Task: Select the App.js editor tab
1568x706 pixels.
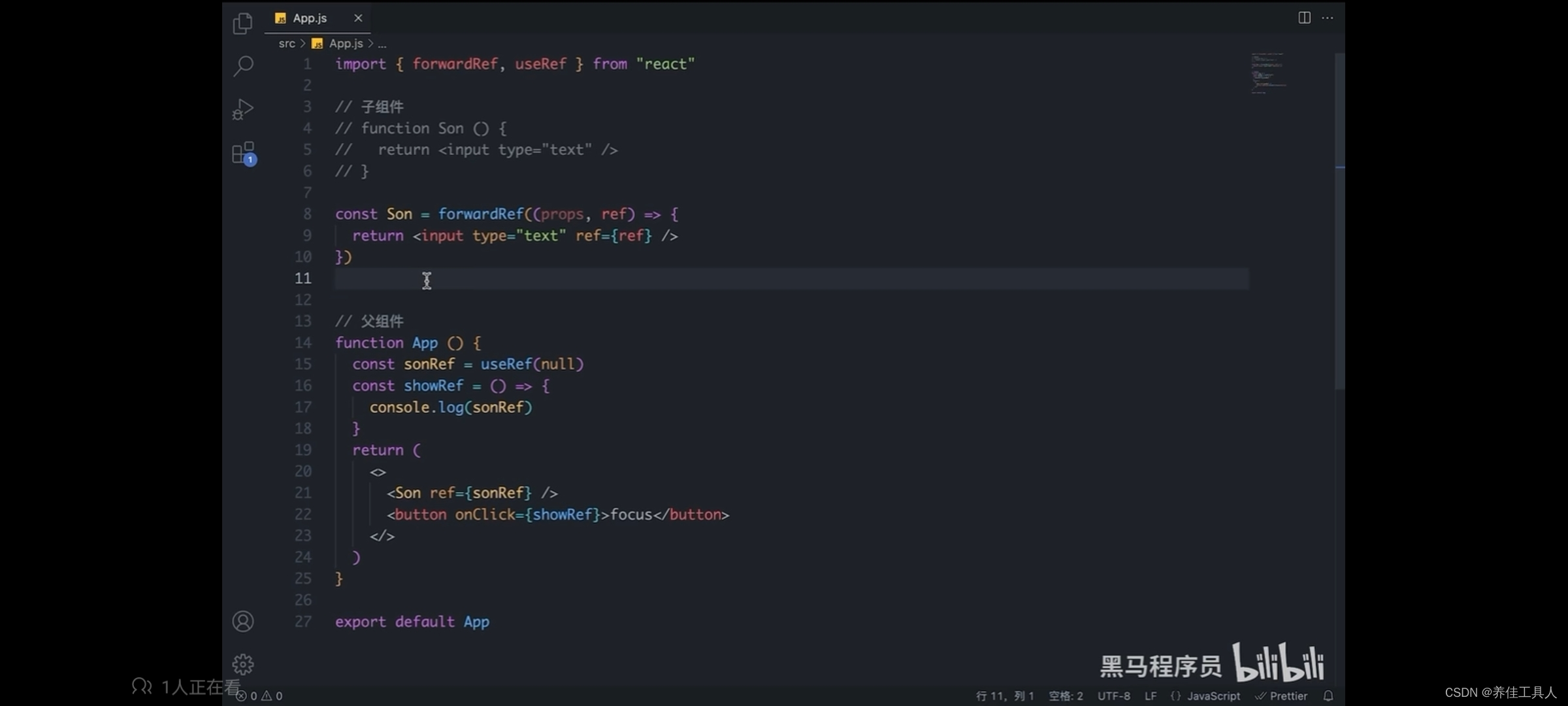Action: (x=318, y=18)
